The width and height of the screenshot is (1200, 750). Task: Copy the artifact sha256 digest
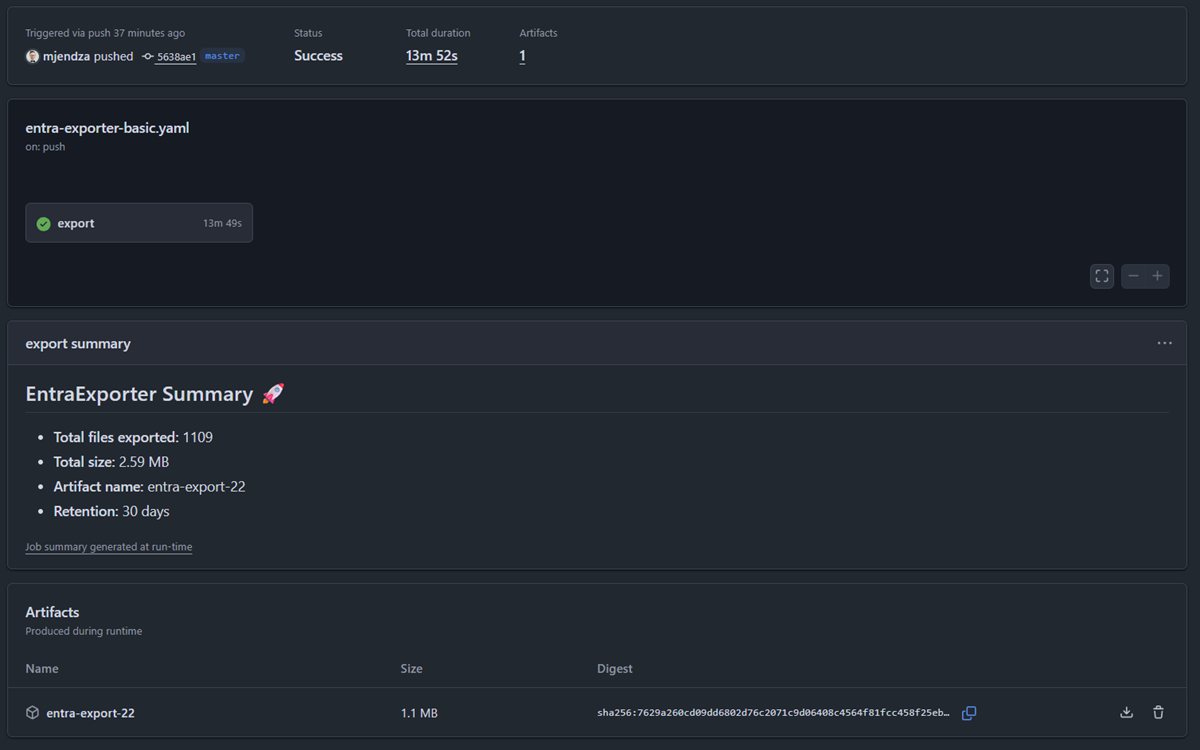click(968, 713)
